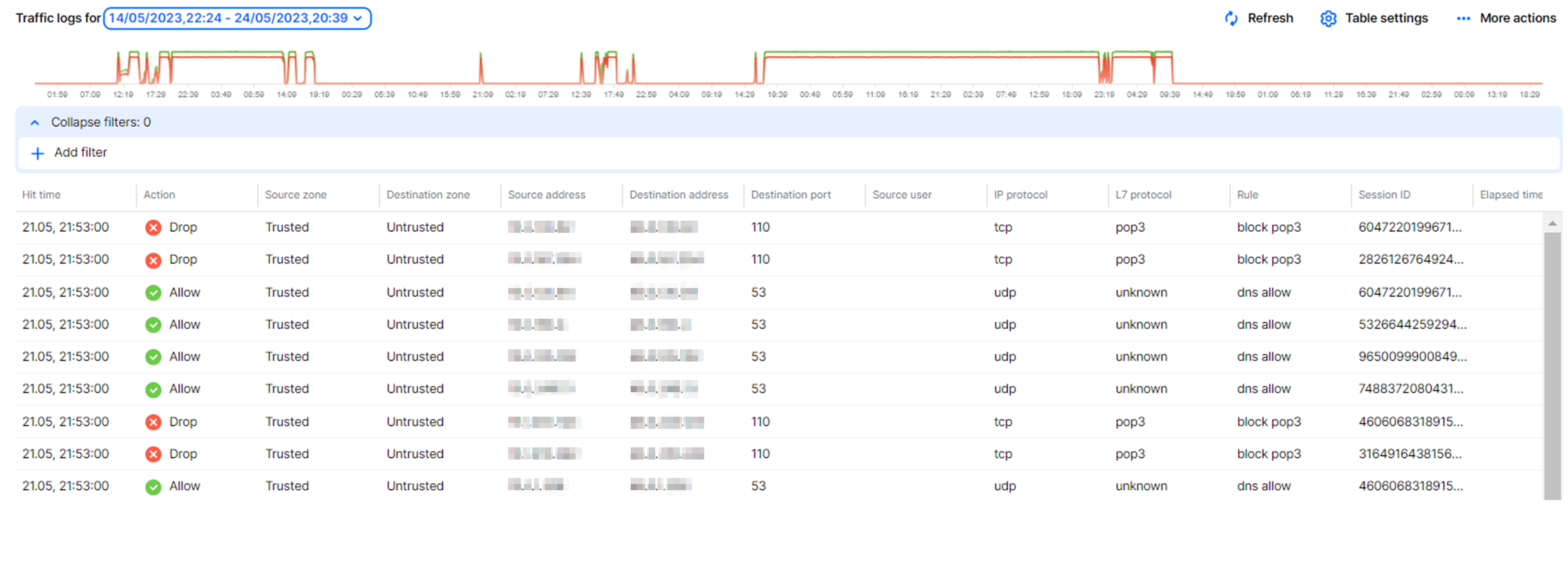The image size is (1568, 588).
Task: Click the Elapsed time column header
Action: point(1511,195)
